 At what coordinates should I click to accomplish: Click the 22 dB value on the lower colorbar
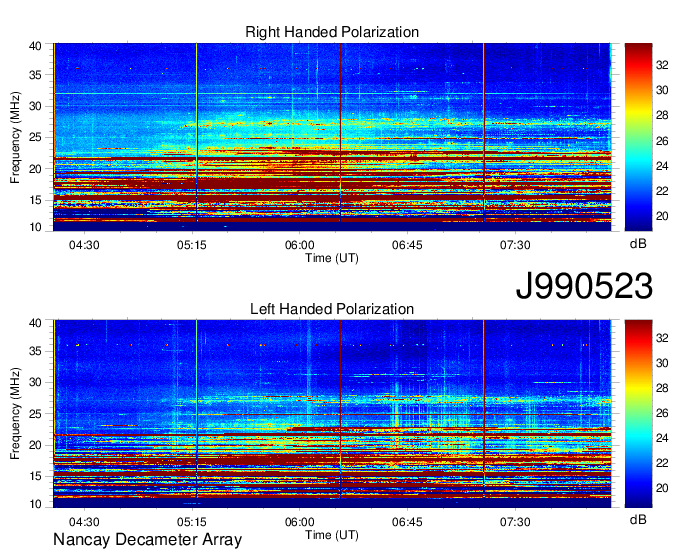click(662, 463)
